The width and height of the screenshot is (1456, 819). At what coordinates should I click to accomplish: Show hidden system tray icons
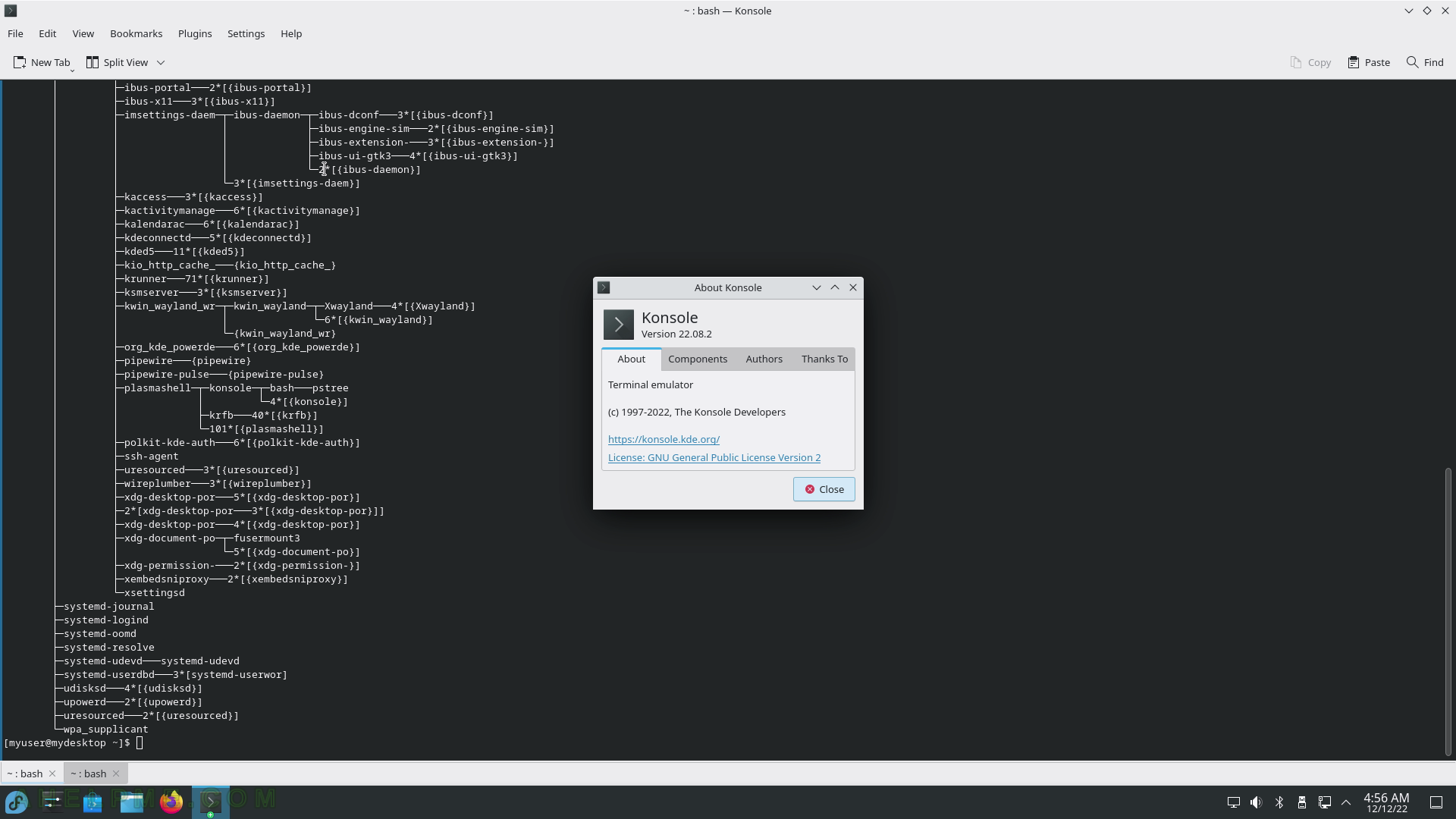click(x=1347, y=802)
